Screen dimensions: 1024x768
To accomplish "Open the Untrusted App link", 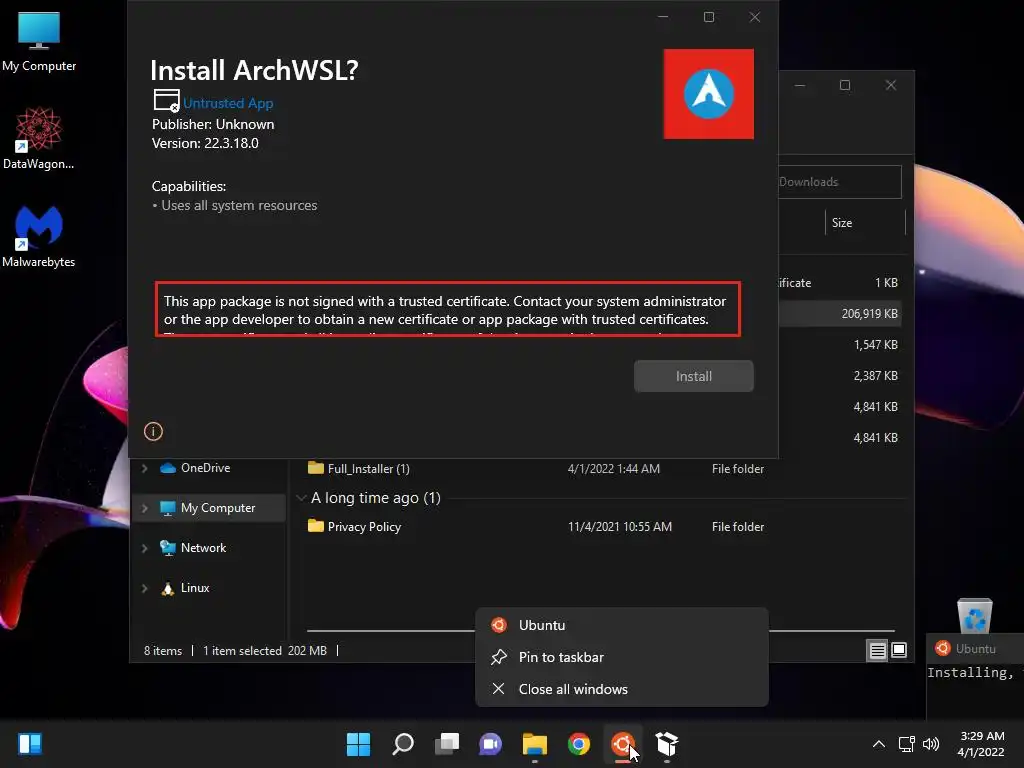I will tap(228, 103).
